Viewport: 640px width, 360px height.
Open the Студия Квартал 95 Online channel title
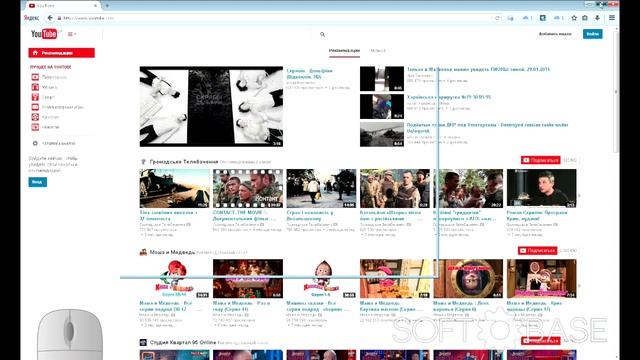tap(182, 342)
